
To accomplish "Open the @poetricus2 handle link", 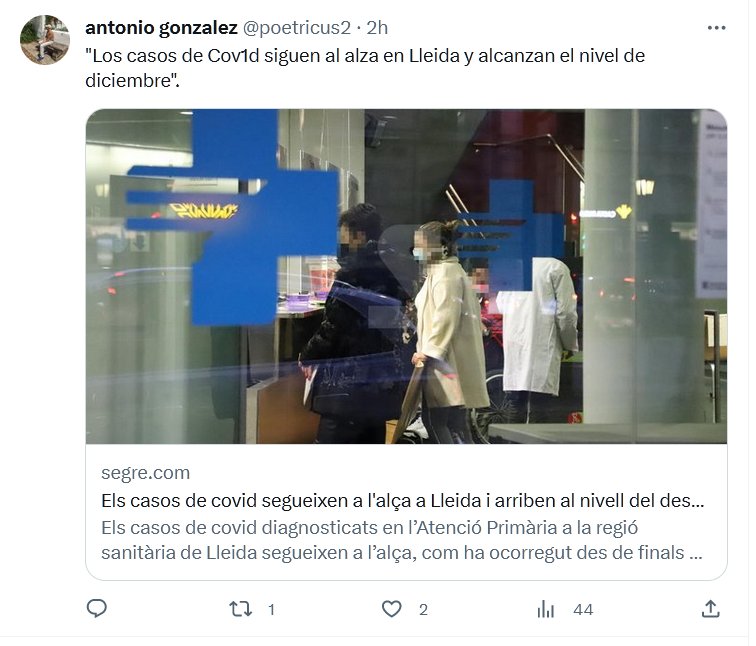I will (x=298, y=28).
